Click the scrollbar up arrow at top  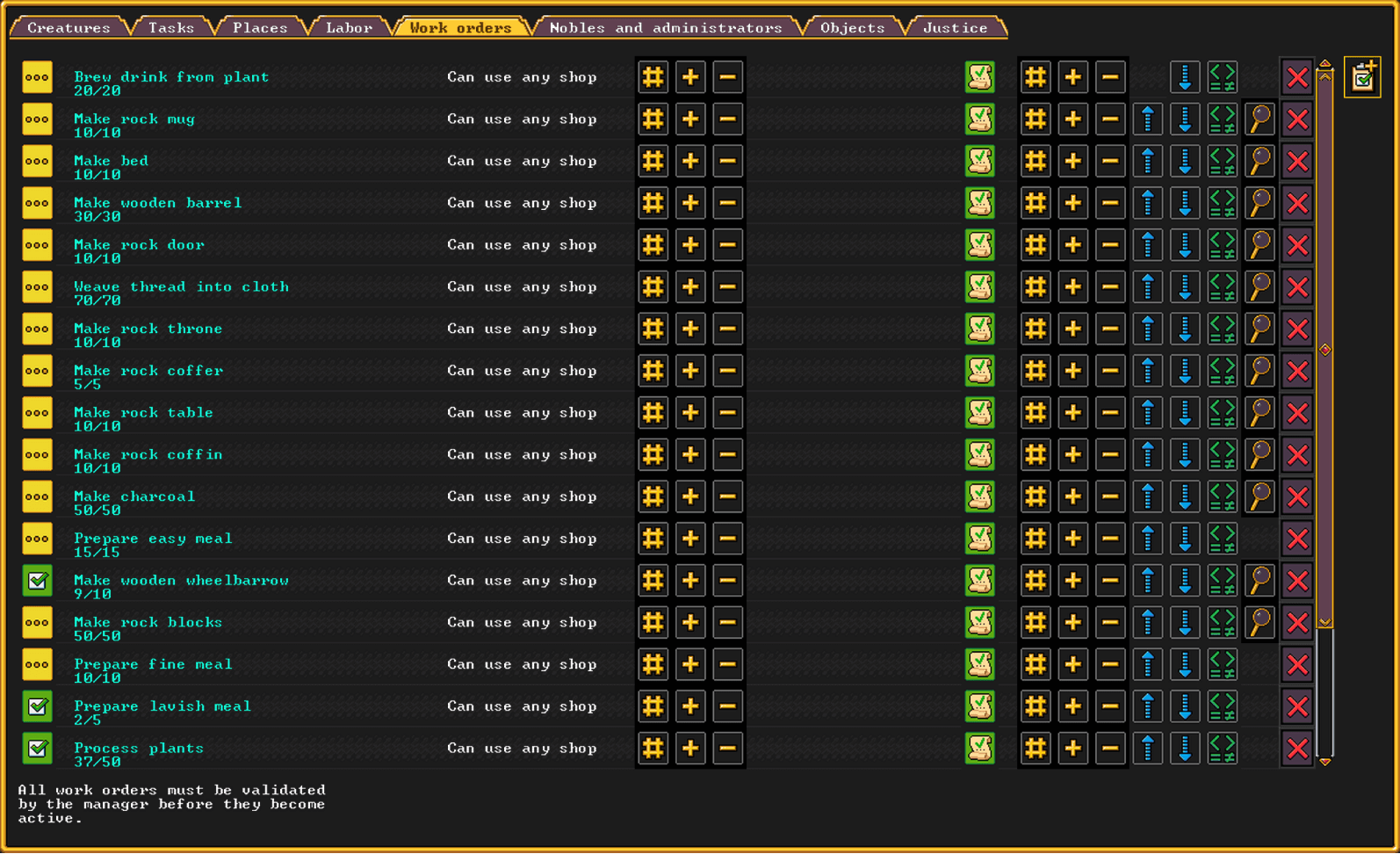1325,64
